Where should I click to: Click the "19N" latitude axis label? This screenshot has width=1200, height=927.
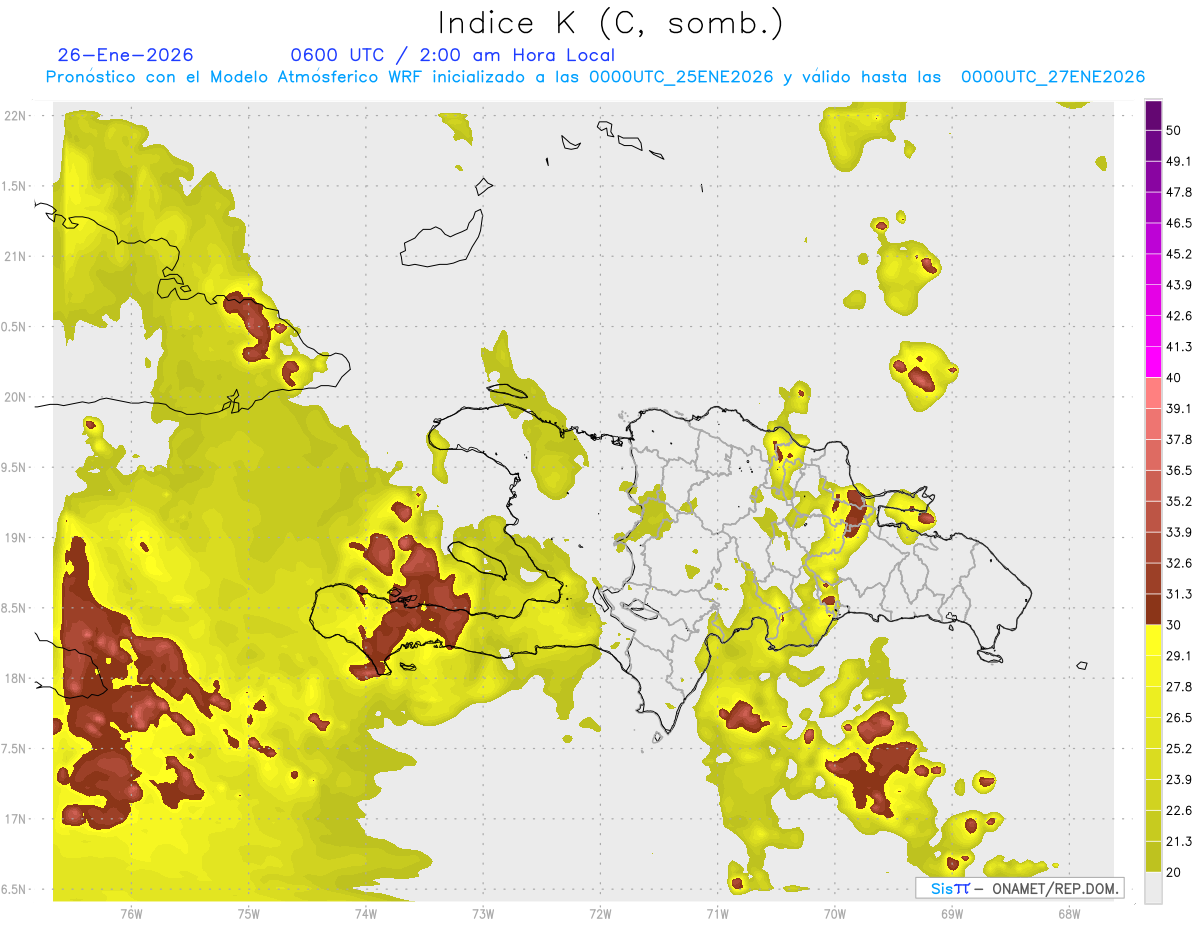point(16,538)
